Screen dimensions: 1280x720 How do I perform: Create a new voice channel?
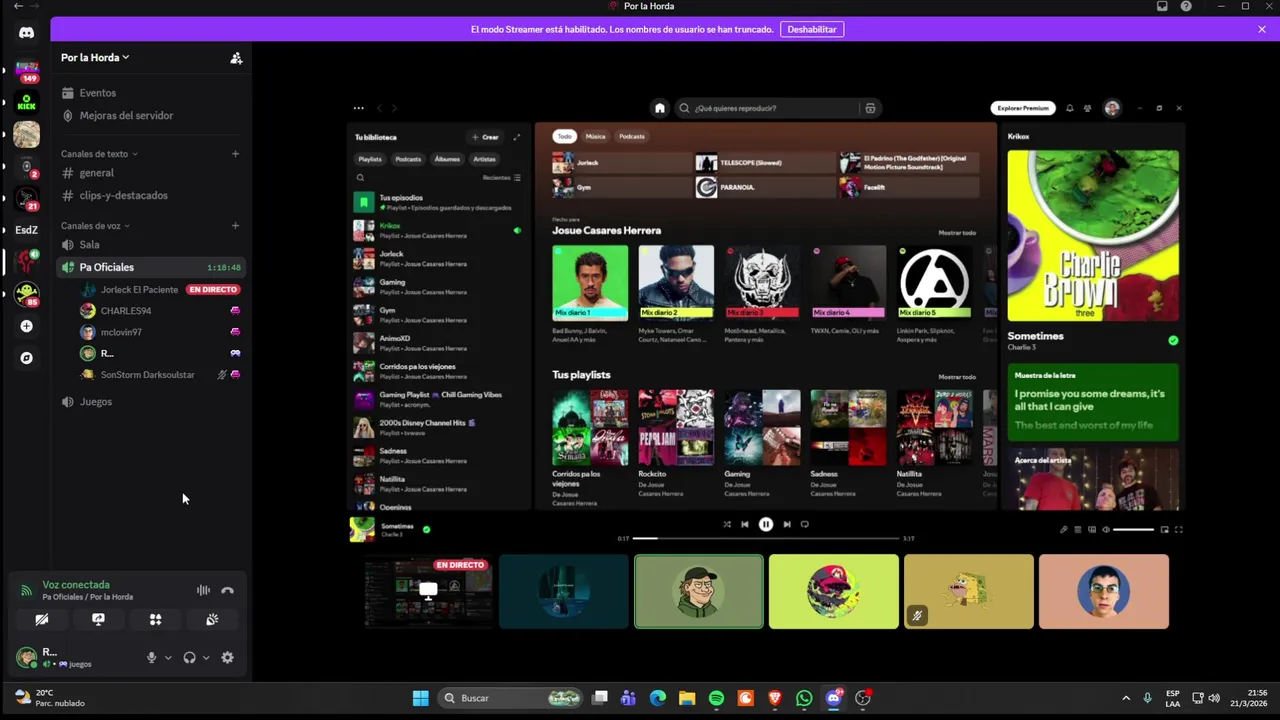(x=235, y=226)
